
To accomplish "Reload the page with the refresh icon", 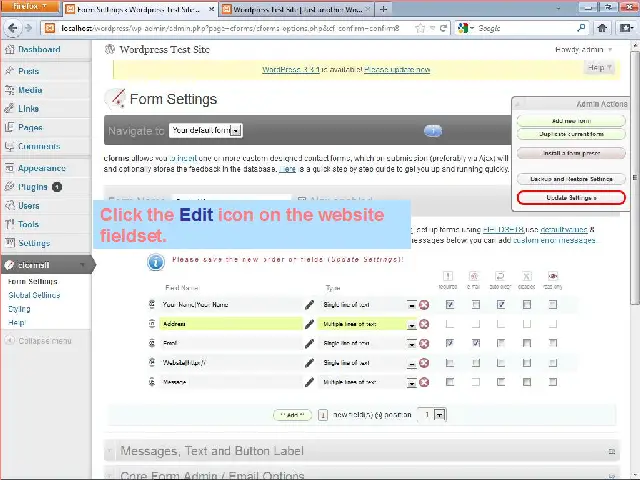I will point(443,28).
